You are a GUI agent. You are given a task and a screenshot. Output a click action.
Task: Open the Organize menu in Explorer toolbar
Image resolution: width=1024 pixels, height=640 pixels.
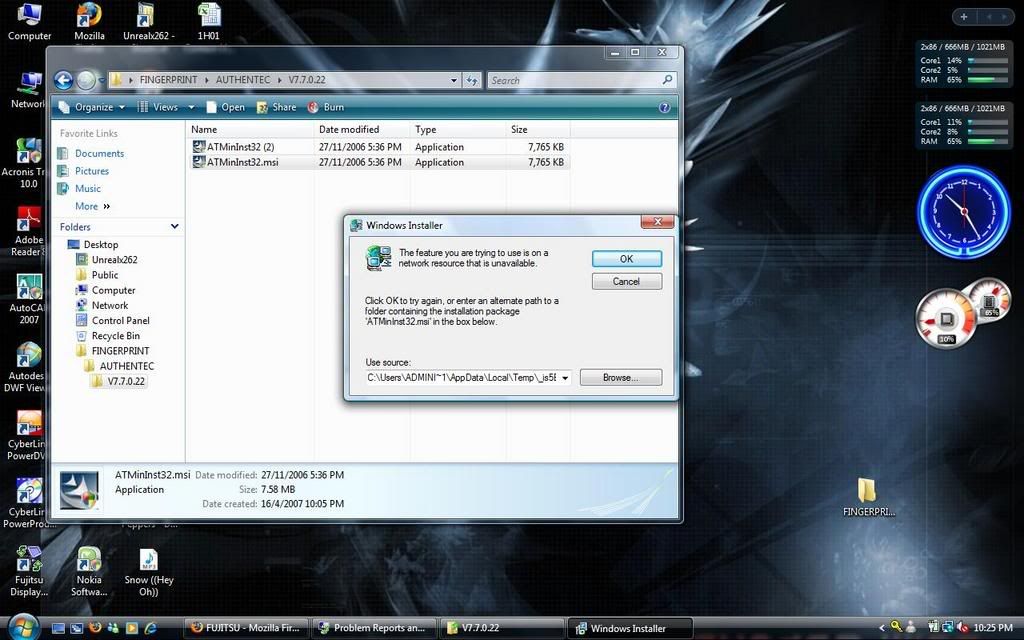pyautogui.click(x=92, y=107)
